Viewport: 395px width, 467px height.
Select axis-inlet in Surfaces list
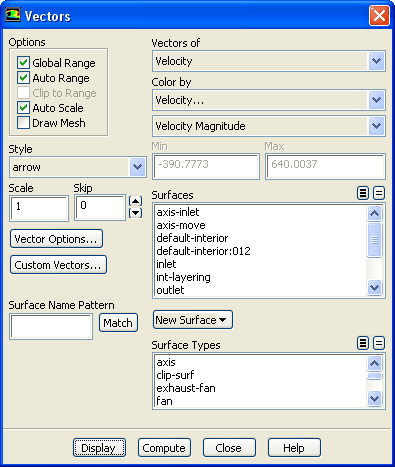coord(261,212)
